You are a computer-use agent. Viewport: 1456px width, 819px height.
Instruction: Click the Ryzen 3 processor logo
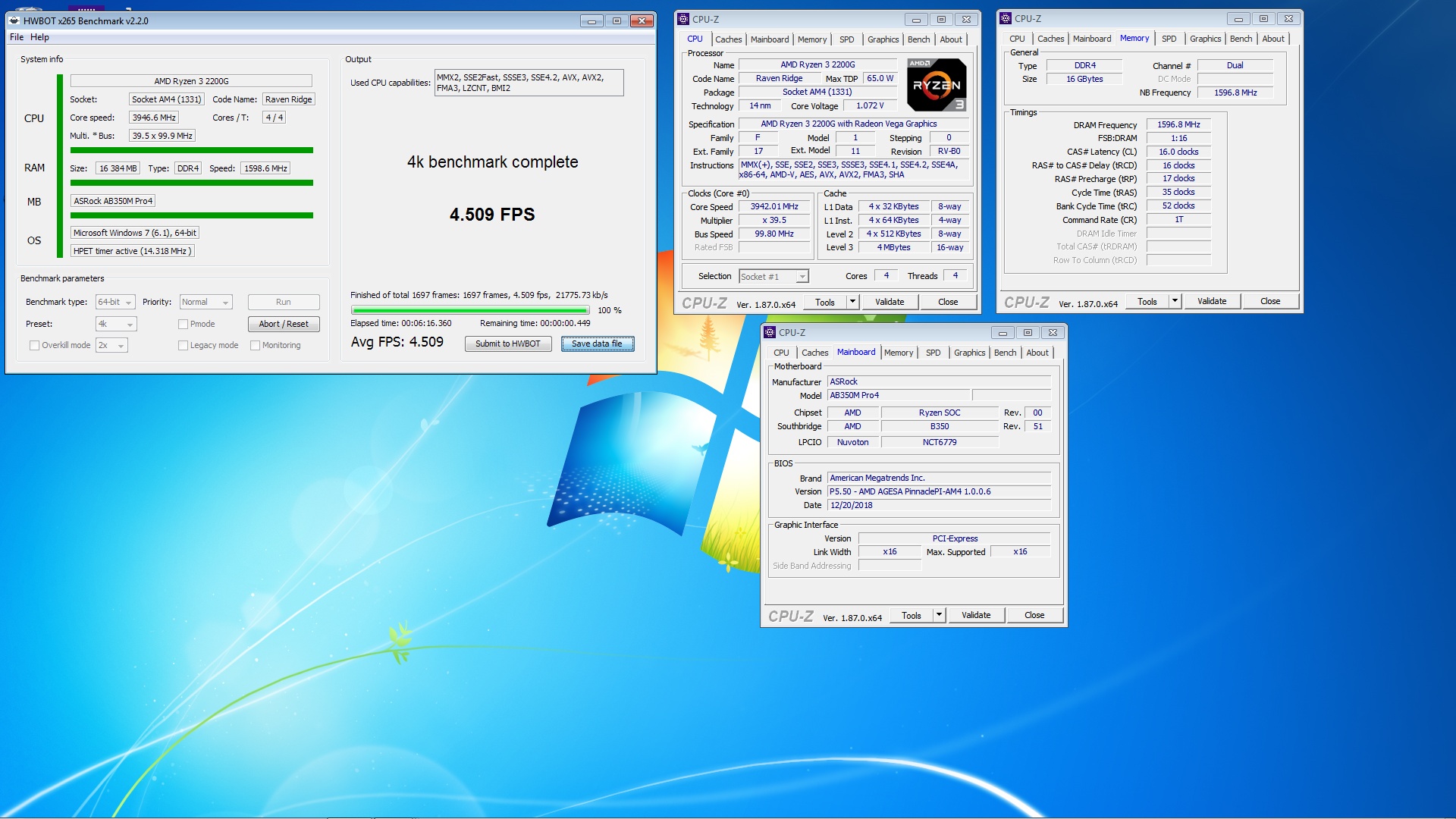coord(937,85)
